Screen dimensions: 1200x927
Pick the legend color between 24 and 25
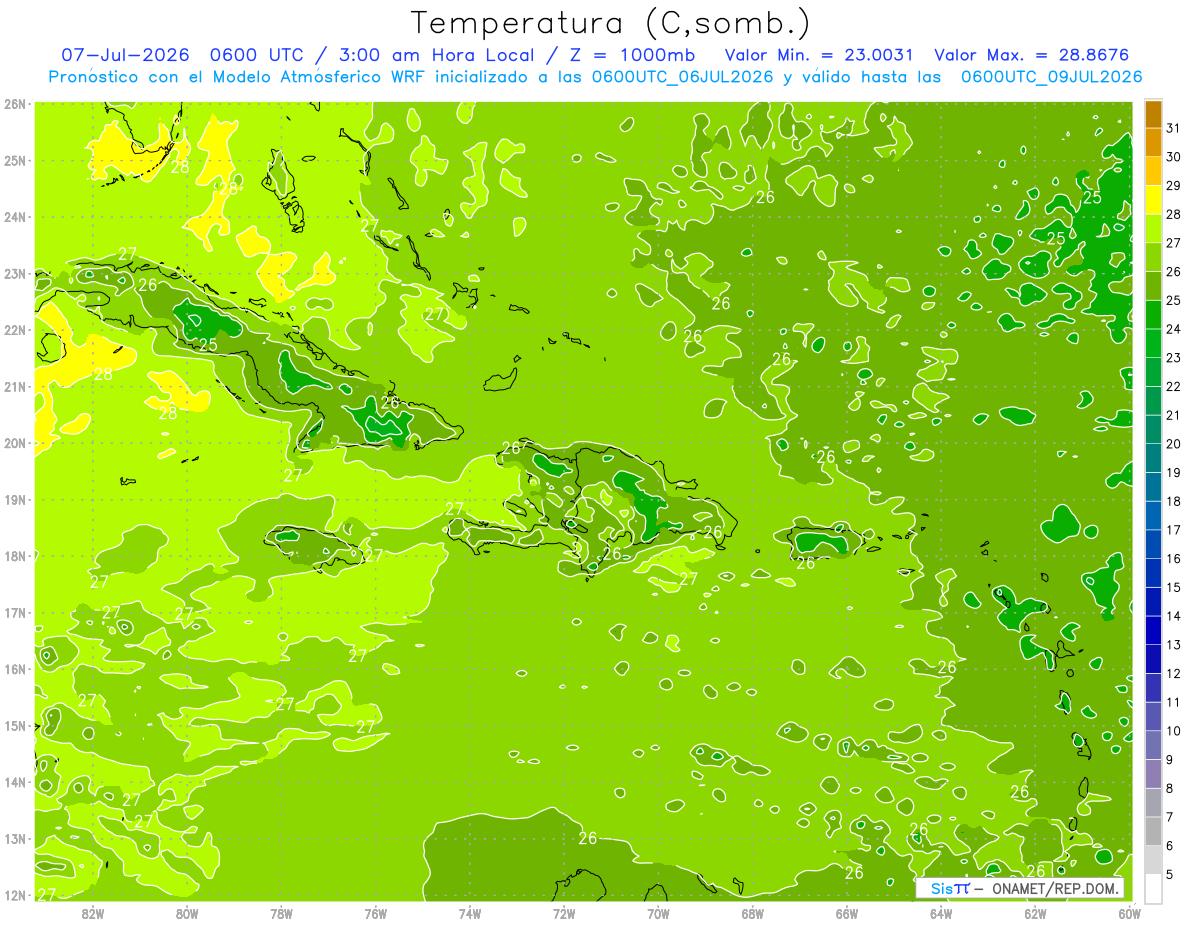coord(1153,315)
